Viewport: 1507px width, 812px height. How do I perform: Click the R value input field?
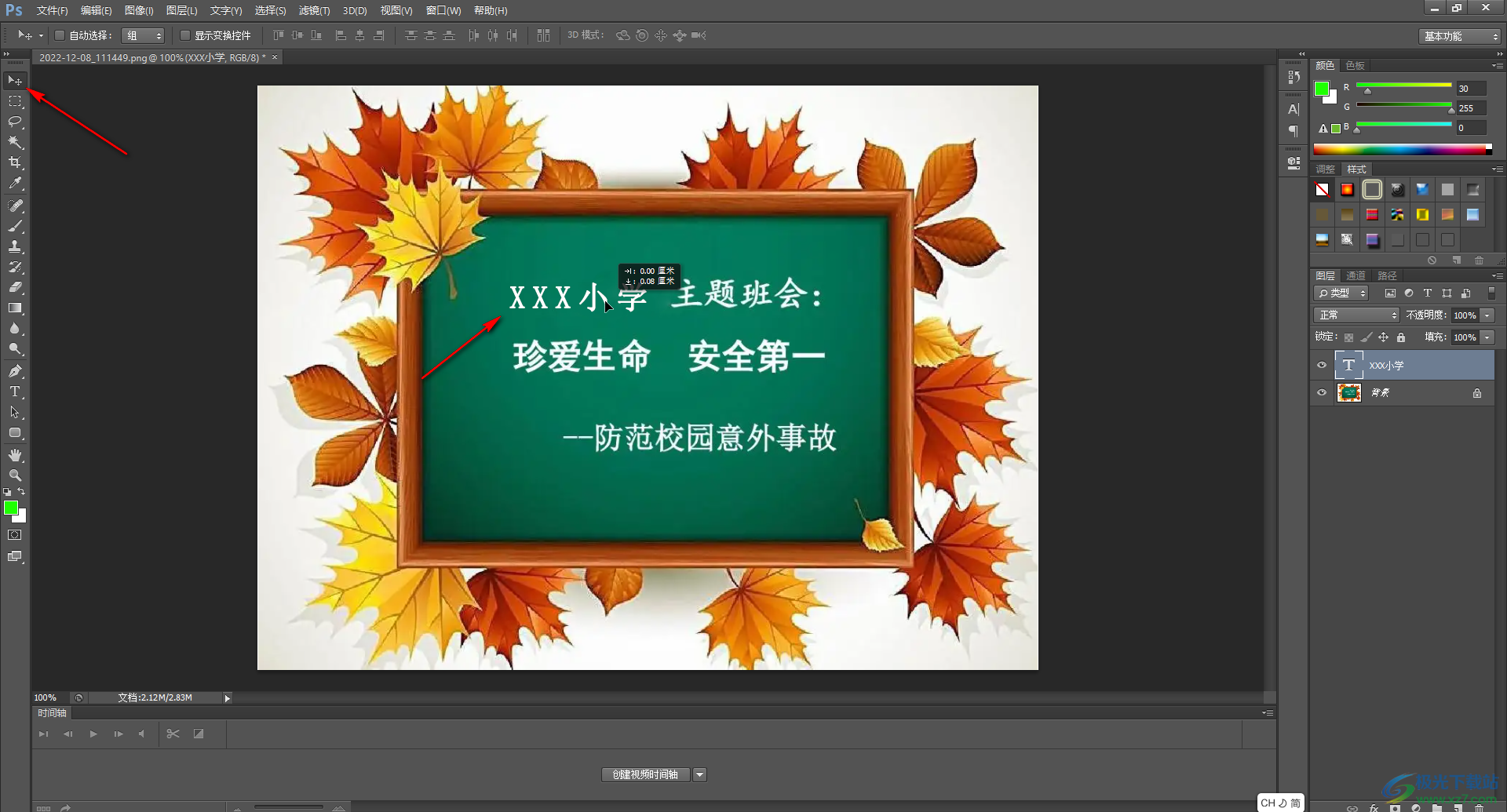point(1471,89)
